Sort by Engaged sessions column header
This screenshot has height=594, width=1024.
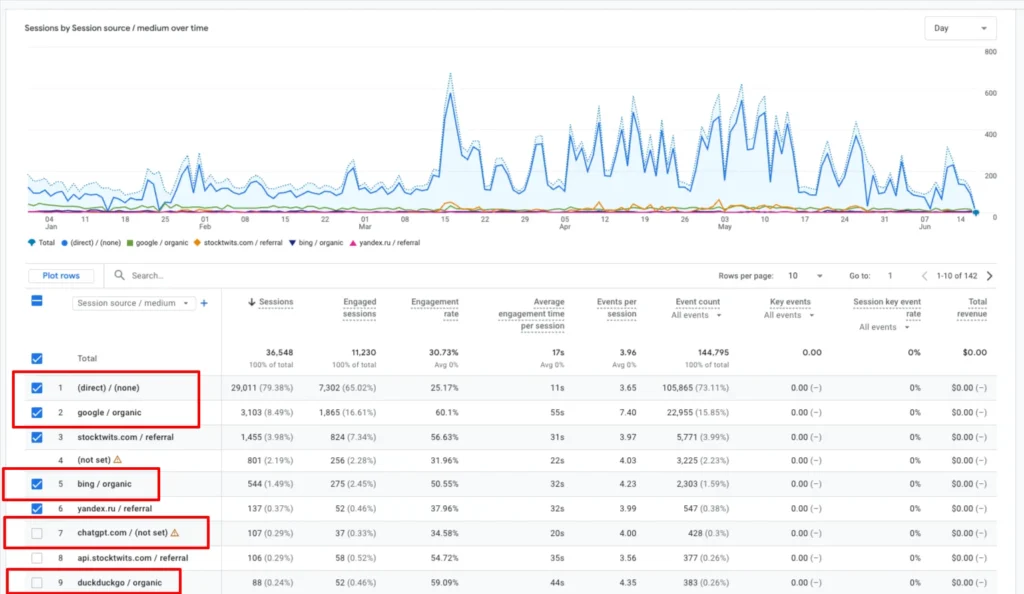[x=359, y=307]
